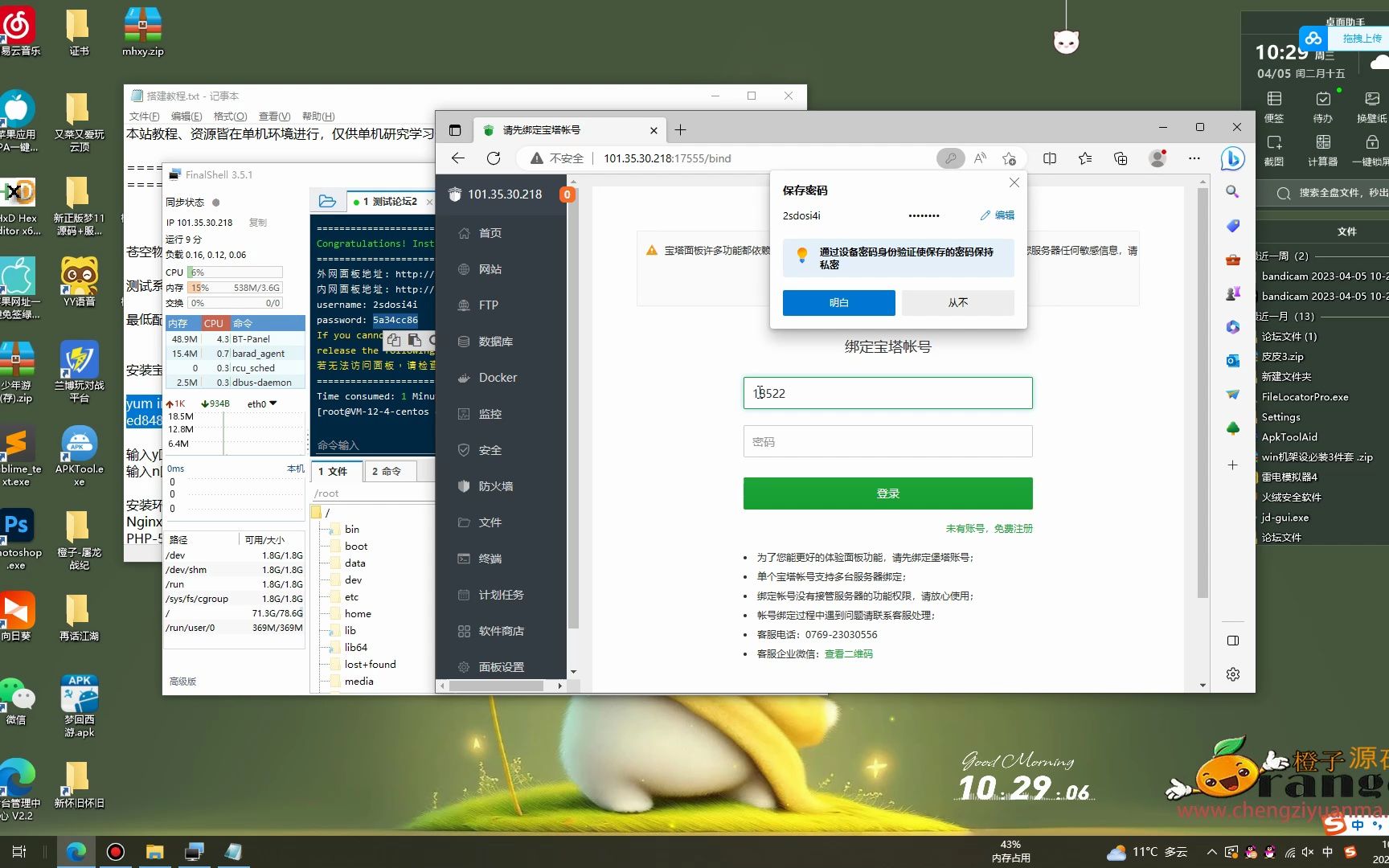The height and width of the screenshot is (868, 1389).
Task: Open the Edge profile avatar
Action: pos(1157,158)
